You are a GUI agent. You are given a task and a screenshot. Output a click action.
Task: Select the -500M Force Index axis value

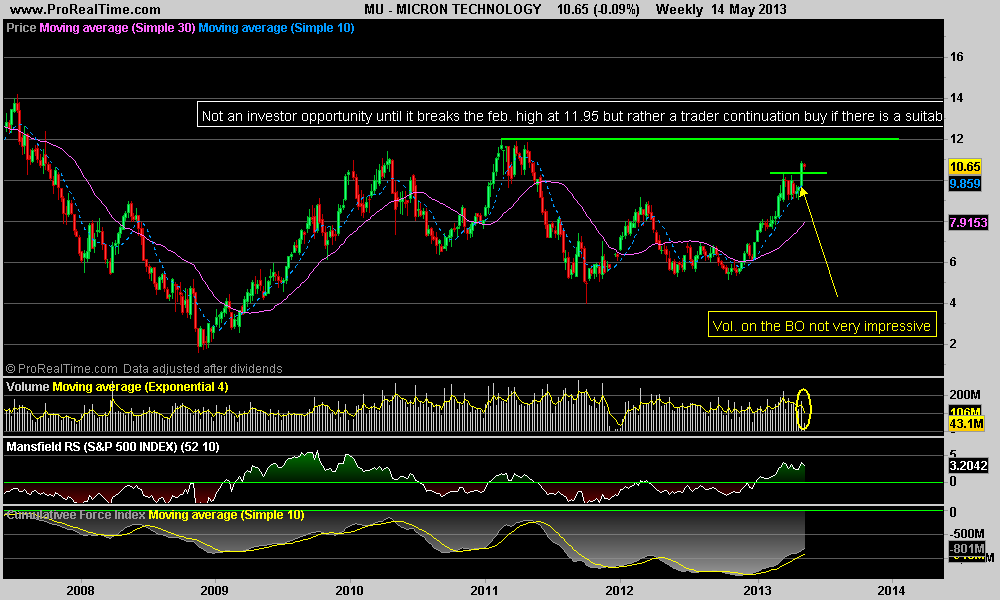967,534
